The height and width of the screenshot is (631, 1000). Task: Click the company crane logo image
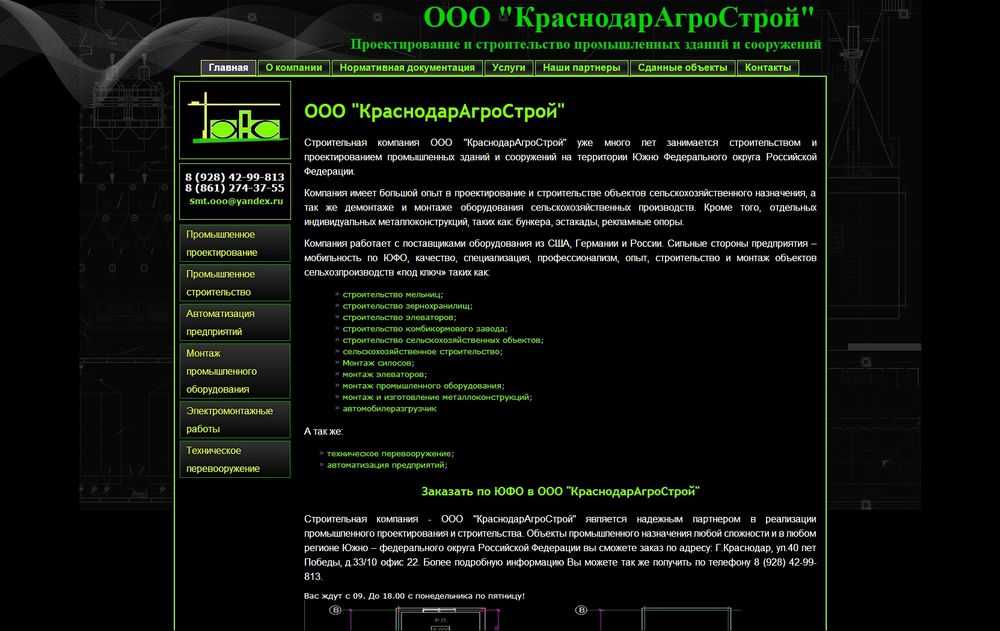[235, 119]
